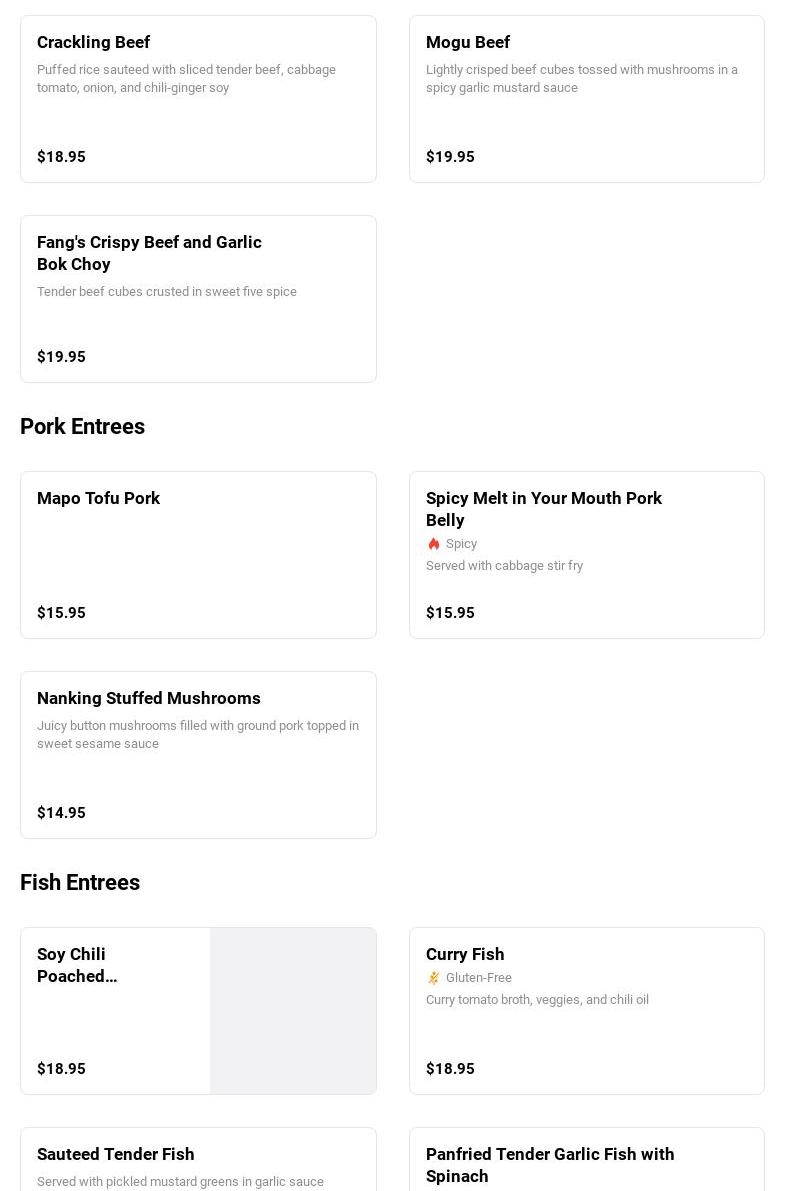Viewport: 785px width, 1191px height.
Task: Open the Crackling Beef menu item
Action: coord(94,42)
